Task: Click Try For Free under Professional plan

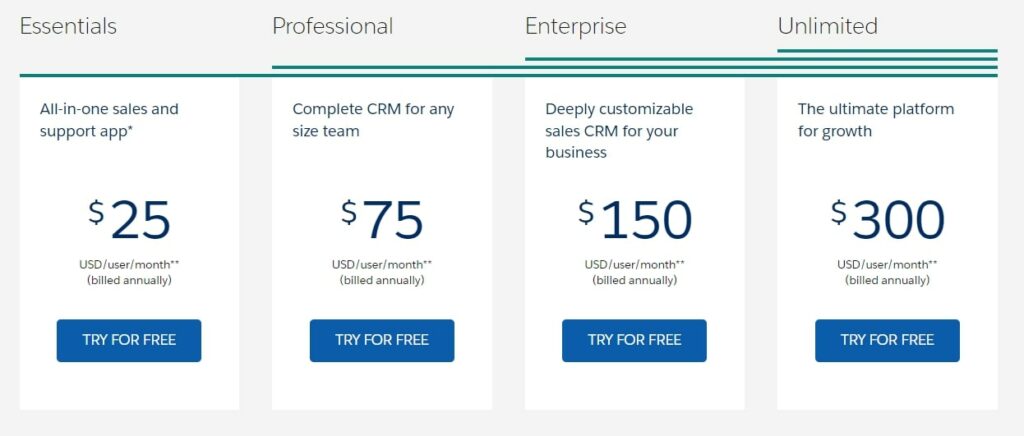Action: [x=382, y=340]
